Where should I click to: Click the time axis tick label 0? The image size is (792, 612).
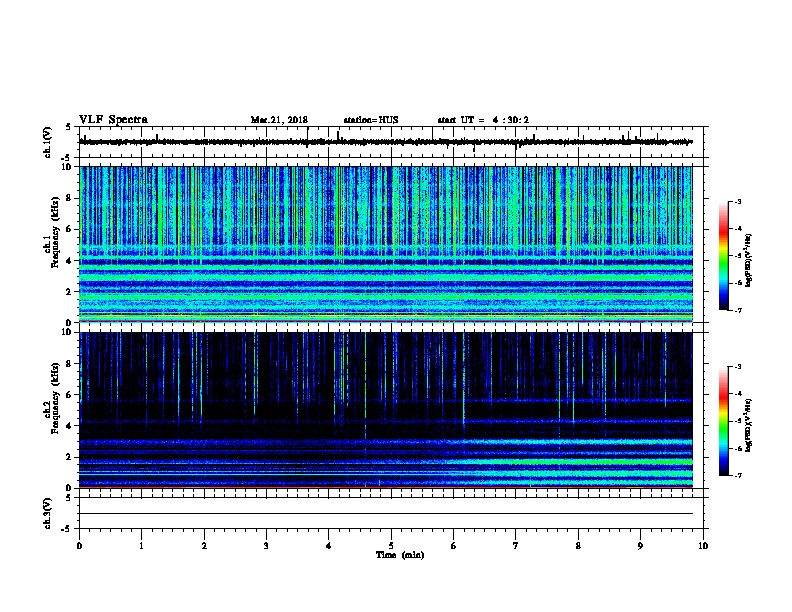tap(79, 546)
